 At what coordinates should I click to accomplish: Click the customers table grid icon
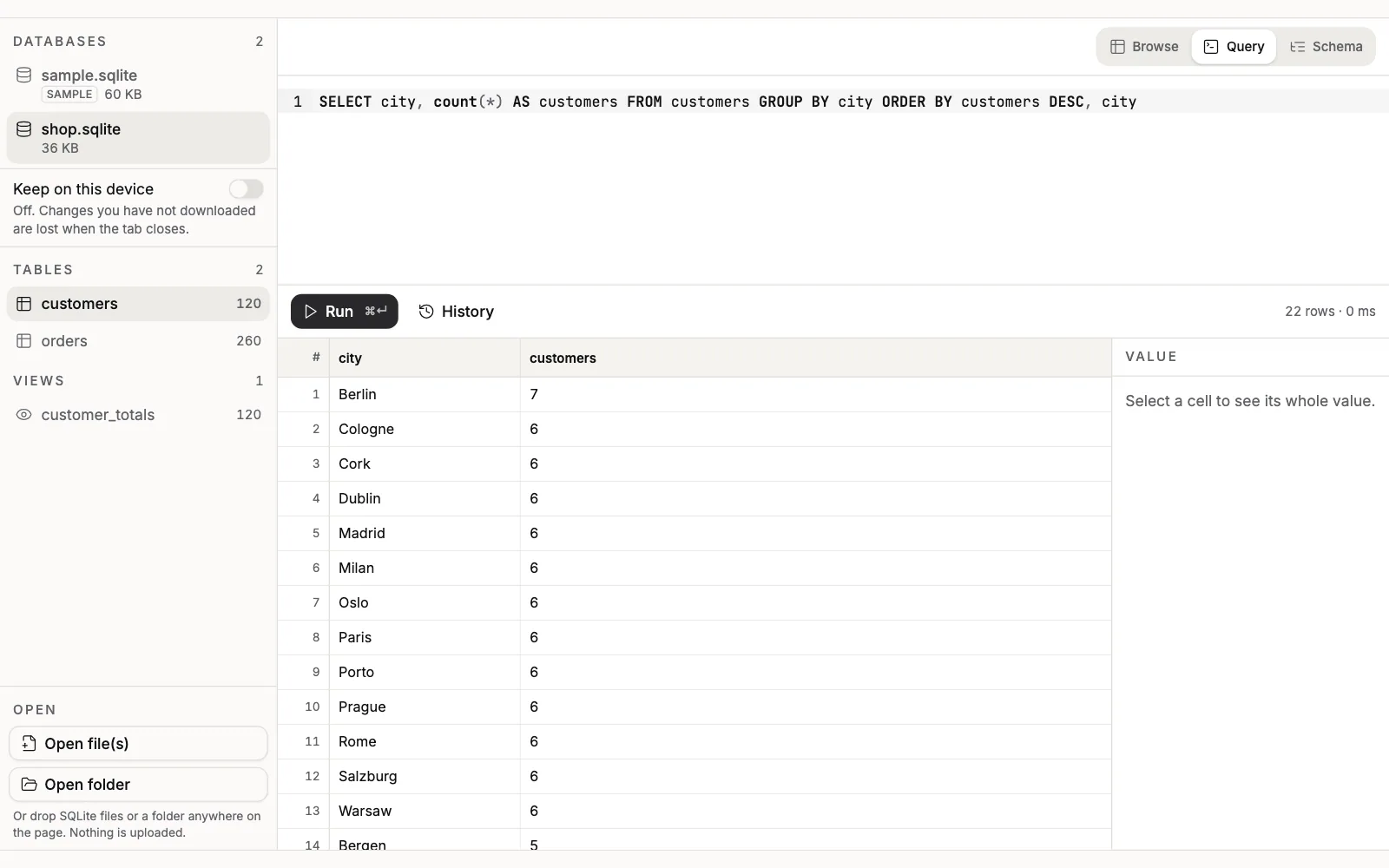(24, 304)
